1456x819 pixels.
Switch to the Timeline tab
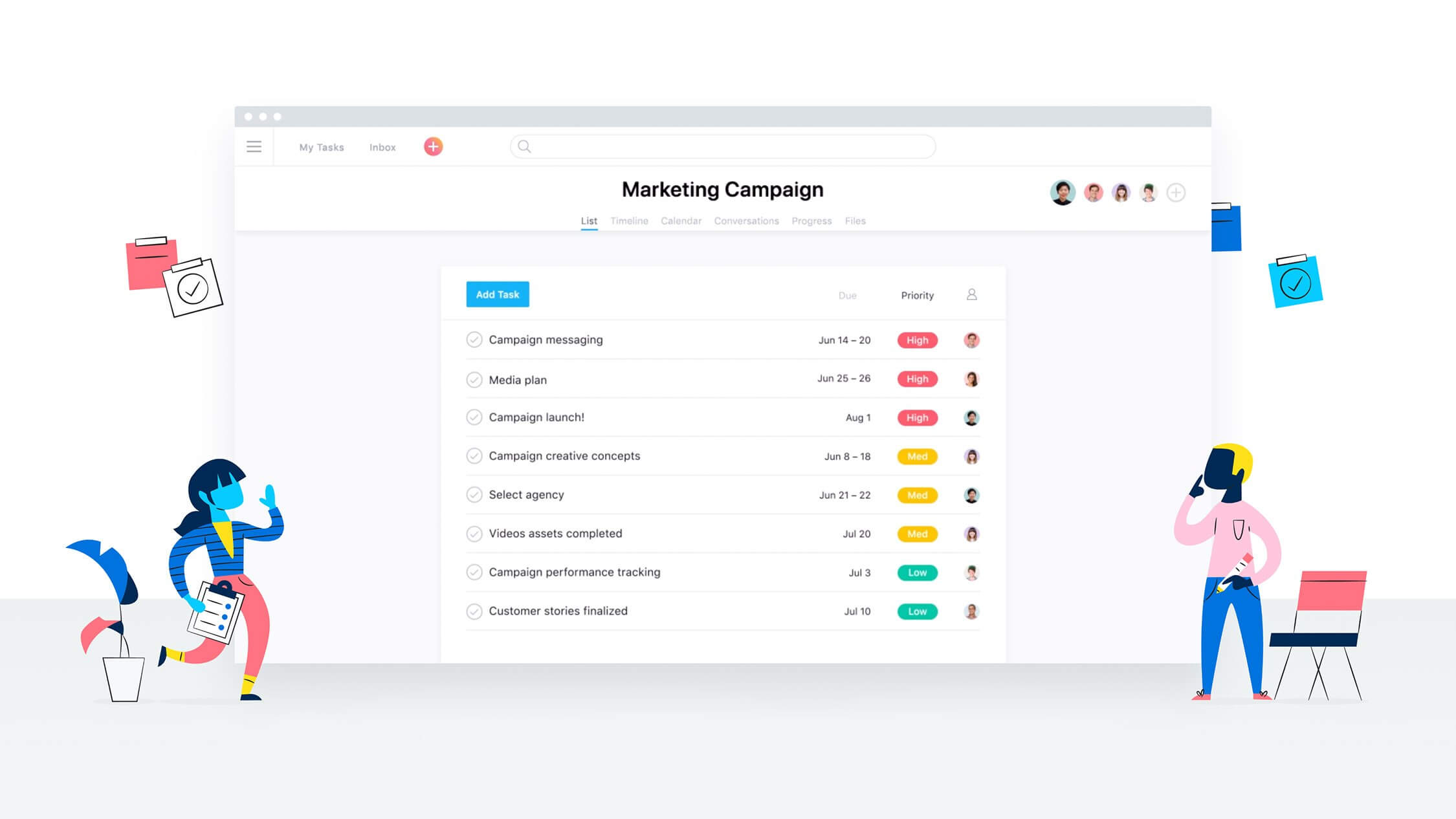click(x=629, y=221)
